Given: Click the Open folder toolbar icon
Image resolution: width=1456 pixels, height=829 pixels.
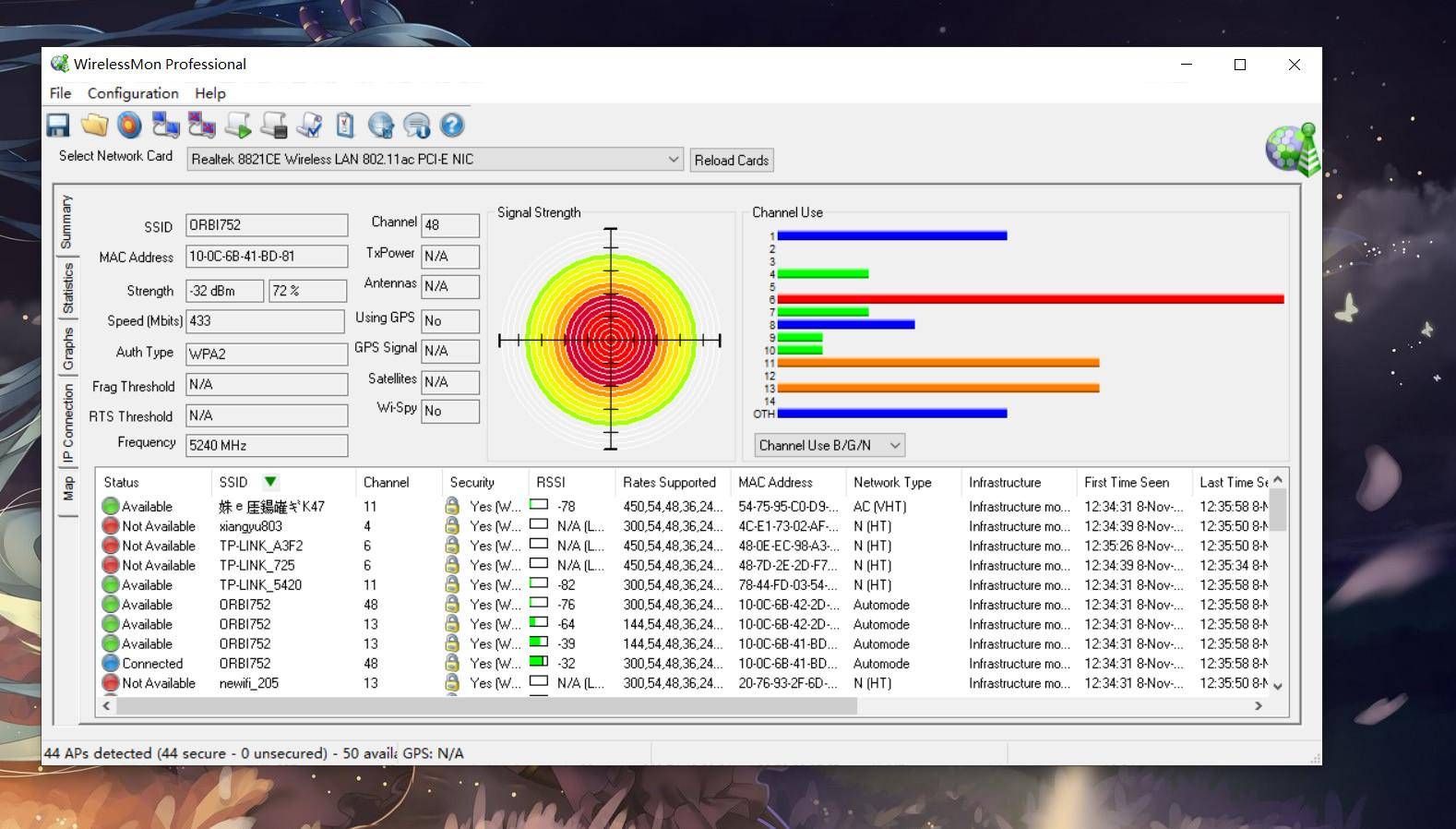Looking at the screenshot, I should pyautogui.click(x=94, y=126).
